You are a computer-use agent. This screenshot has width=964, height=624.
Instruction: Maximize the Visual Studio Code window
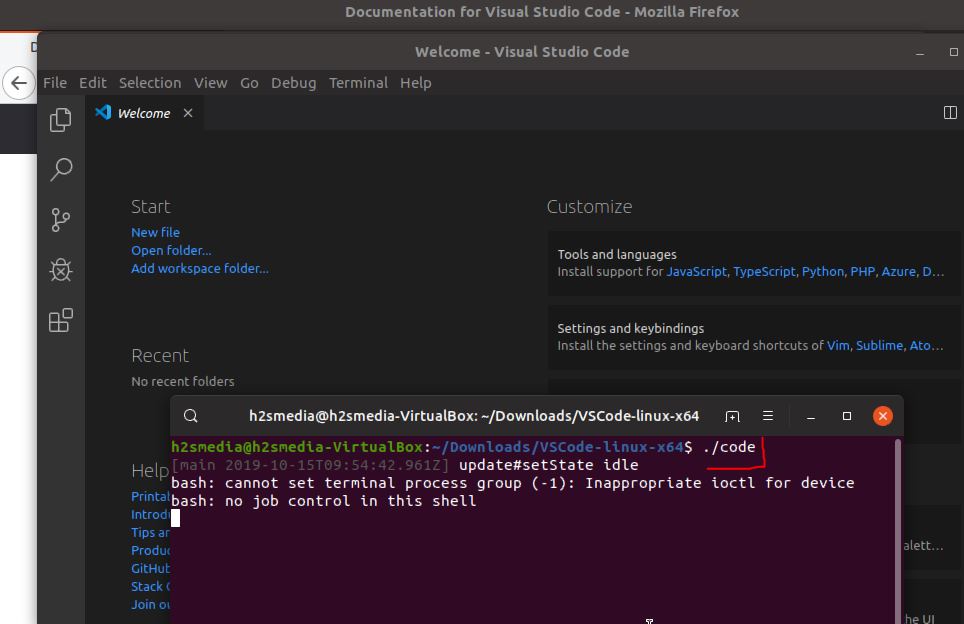tap(954, 52)
